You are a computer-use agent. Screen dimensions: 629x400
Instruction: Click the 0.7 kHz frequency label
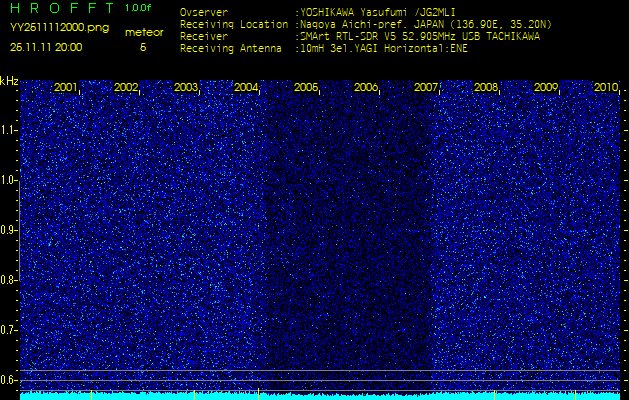click(x=7, y=330)
